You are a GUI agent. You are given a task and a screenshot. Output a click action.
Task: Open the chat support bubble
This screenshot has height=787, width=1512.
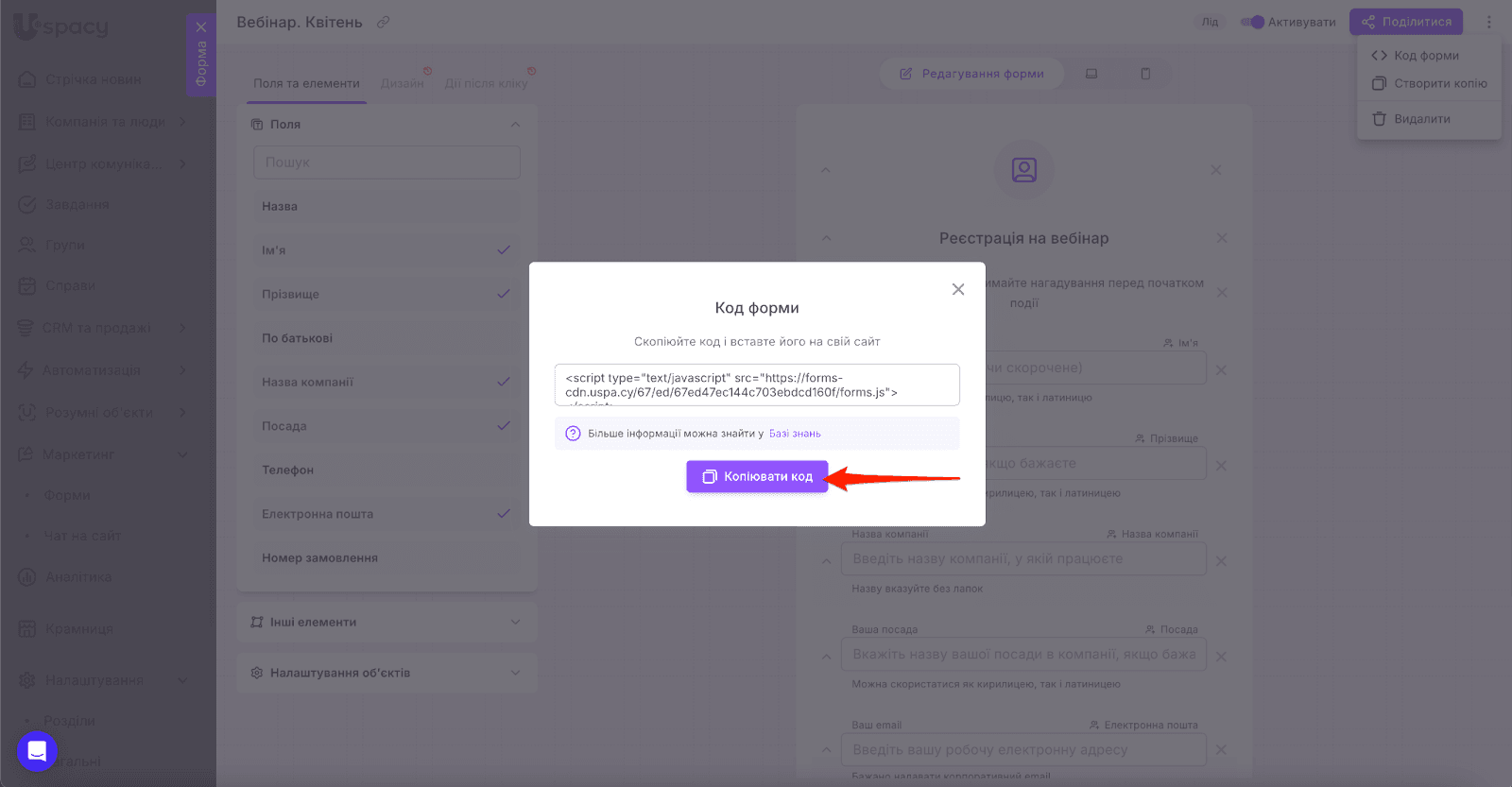click(37, 751)
